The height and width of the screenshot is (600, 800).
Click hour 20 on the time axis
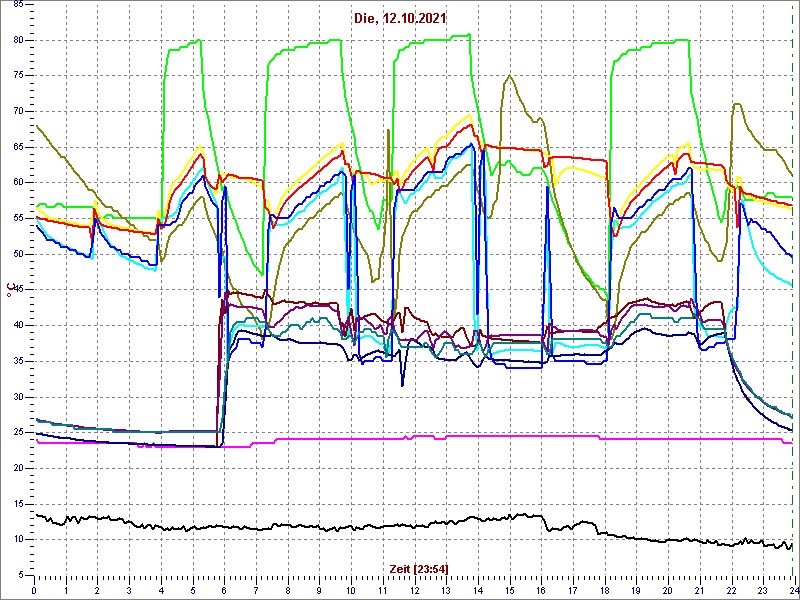[x=668, y=590]
